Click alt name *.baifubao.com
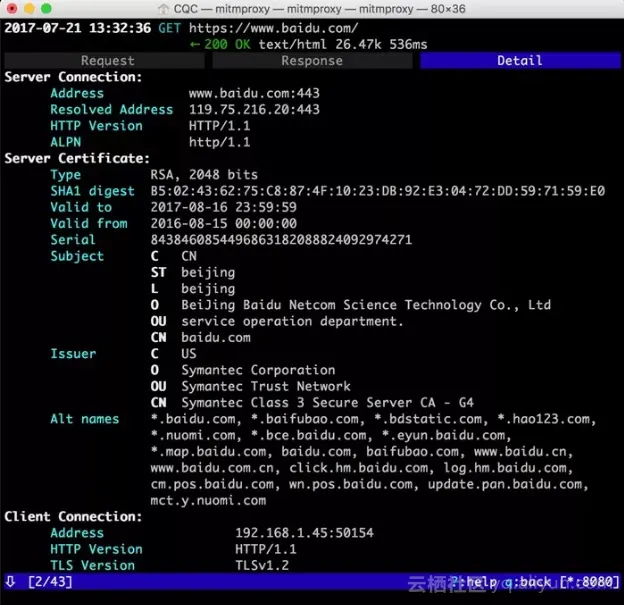Viewport: 624px width, 605px height. click(x=305, y=419)
